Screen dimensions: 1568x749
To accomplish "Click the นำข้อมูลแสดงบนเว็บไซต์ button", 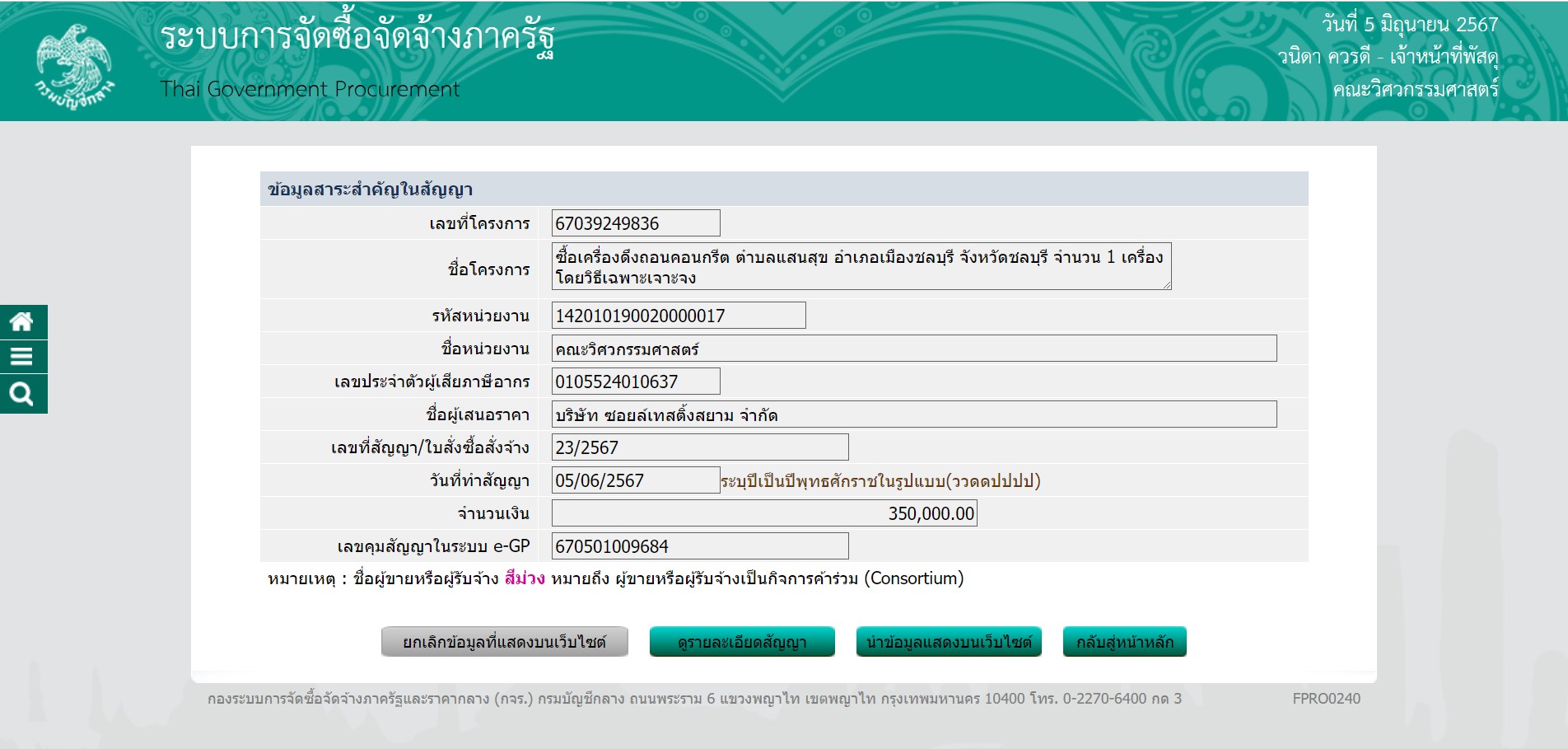I will coord(949,642).
